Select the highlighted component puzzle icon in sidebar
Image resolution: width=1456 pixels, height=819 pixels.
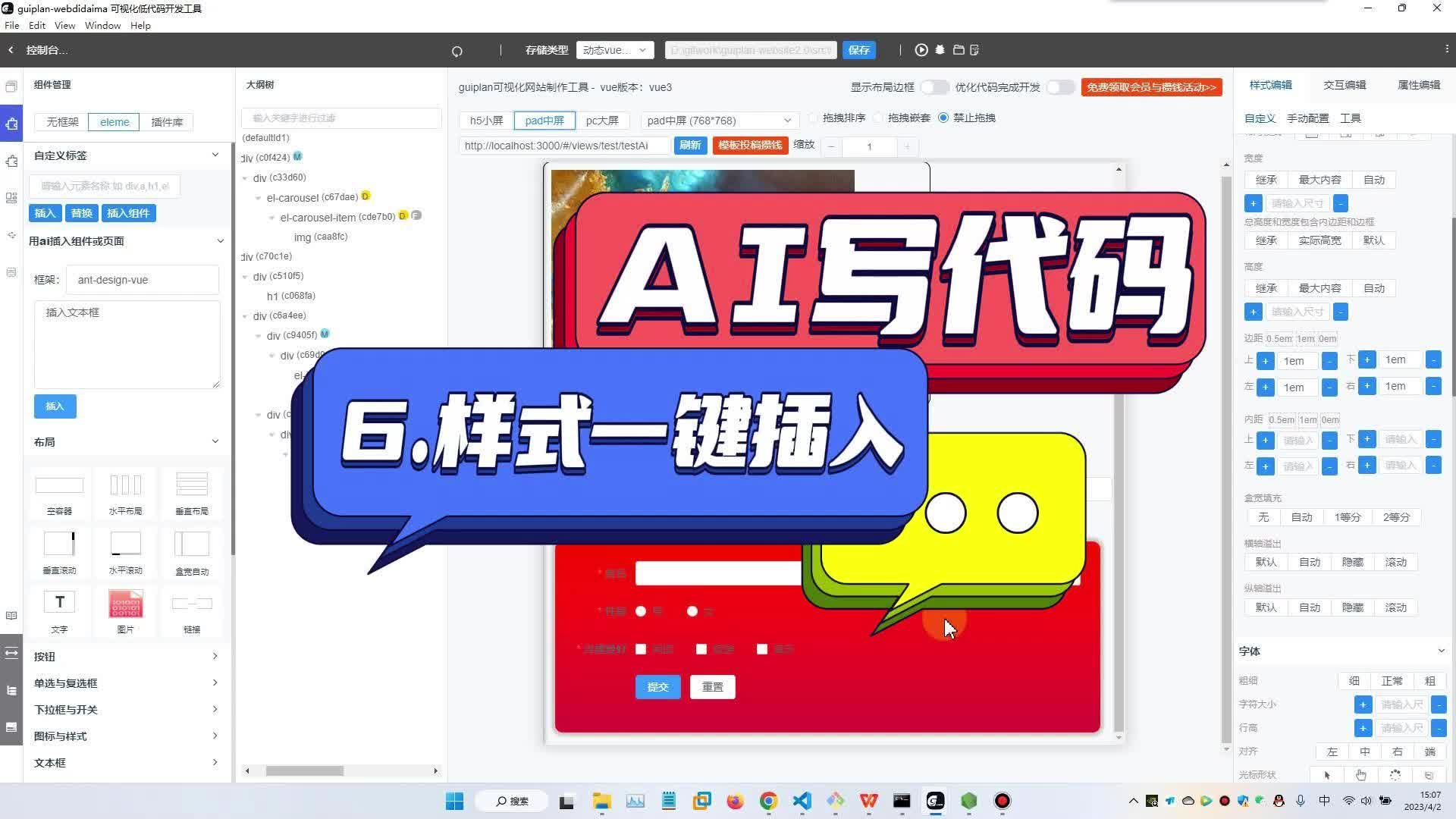click(x=11, y=124)
